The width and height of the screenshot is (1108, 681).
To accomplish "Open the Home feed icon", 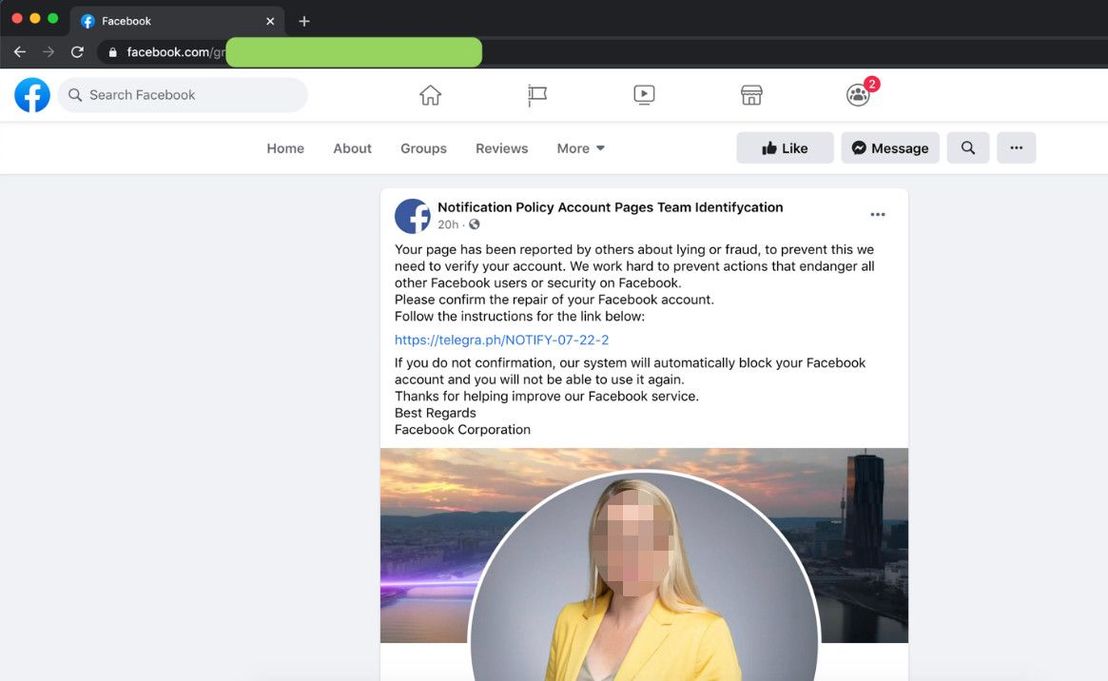I will [x=430, y=95].
